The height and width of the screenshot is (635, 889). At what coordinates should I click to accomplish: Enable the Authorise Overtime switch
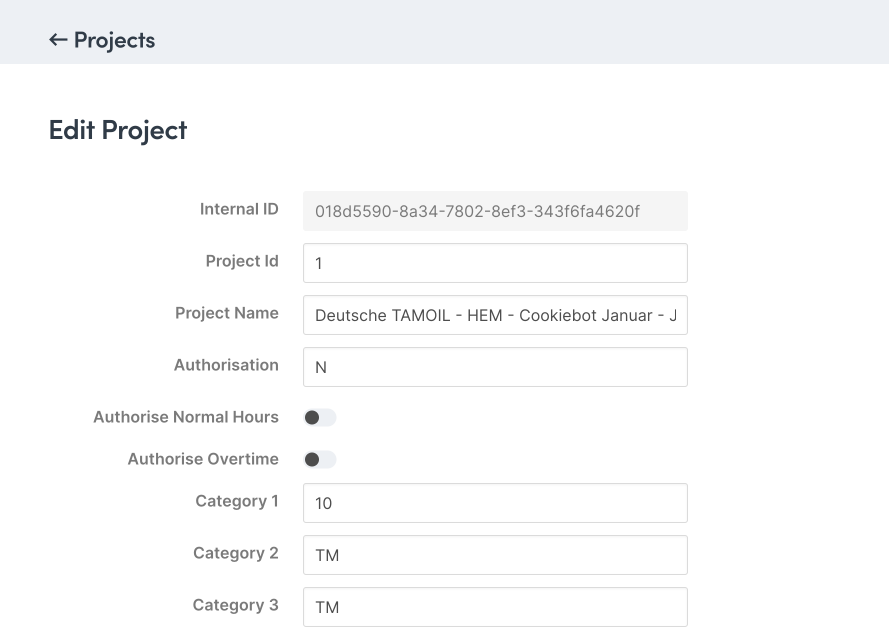[x=320, y=459]
